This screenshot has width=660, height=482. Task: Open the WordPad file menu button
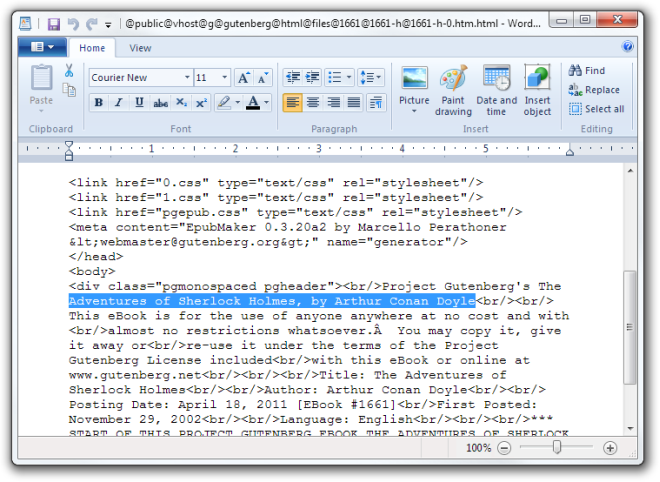[42, 47]
